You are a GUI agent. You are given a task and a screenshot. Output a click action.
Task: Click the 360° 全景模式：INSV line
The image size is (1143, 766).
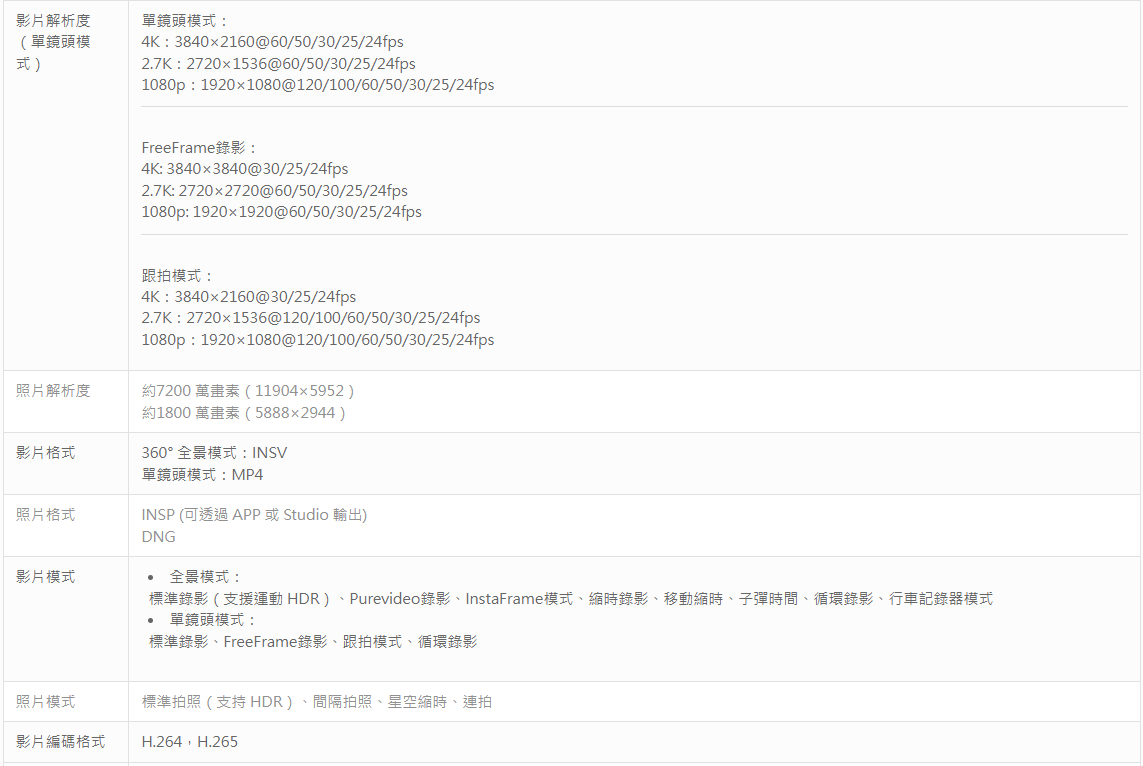pyautogui.click(x=214, y=453)
